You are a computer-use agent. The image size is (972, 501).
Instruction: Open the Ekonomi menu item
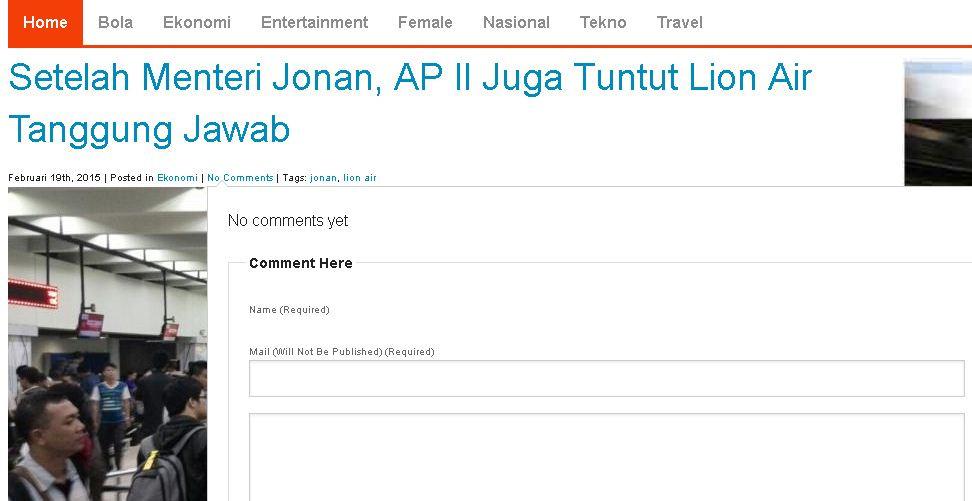tap(197, 22)
